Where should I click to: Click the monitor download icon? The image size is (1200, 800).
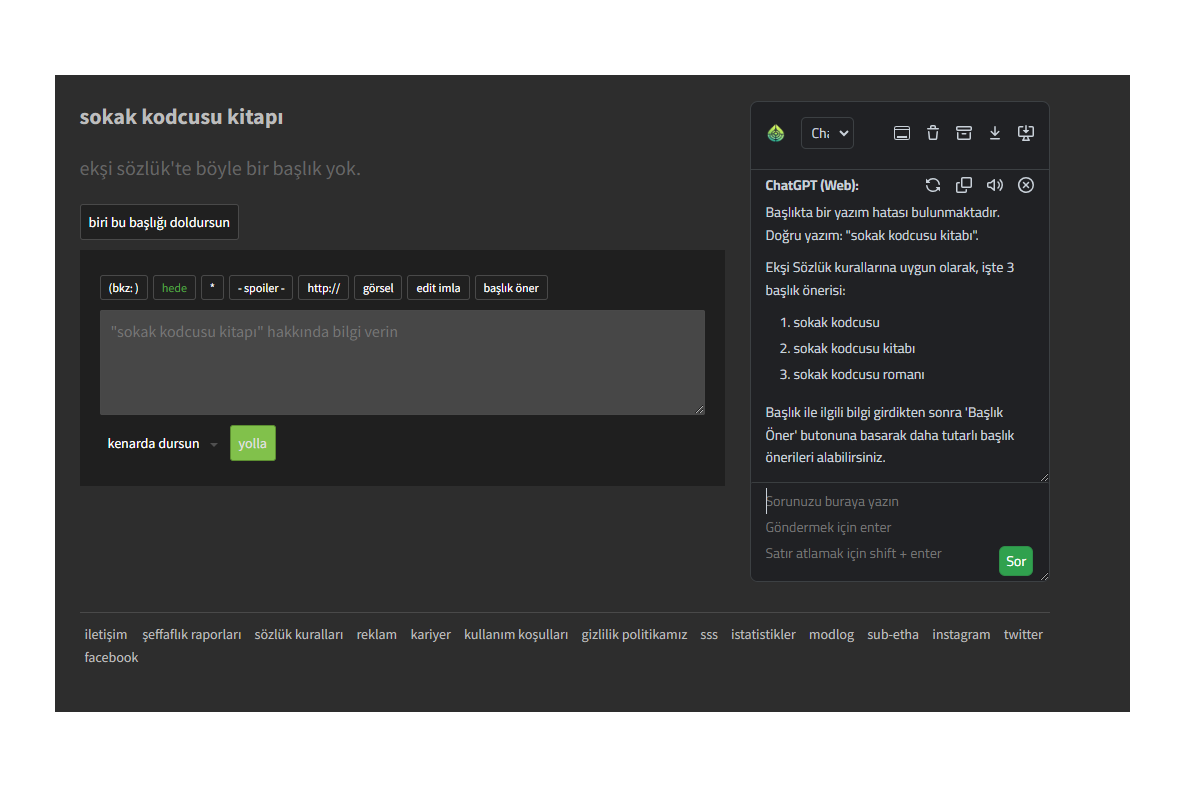[x=1025, y=133]
